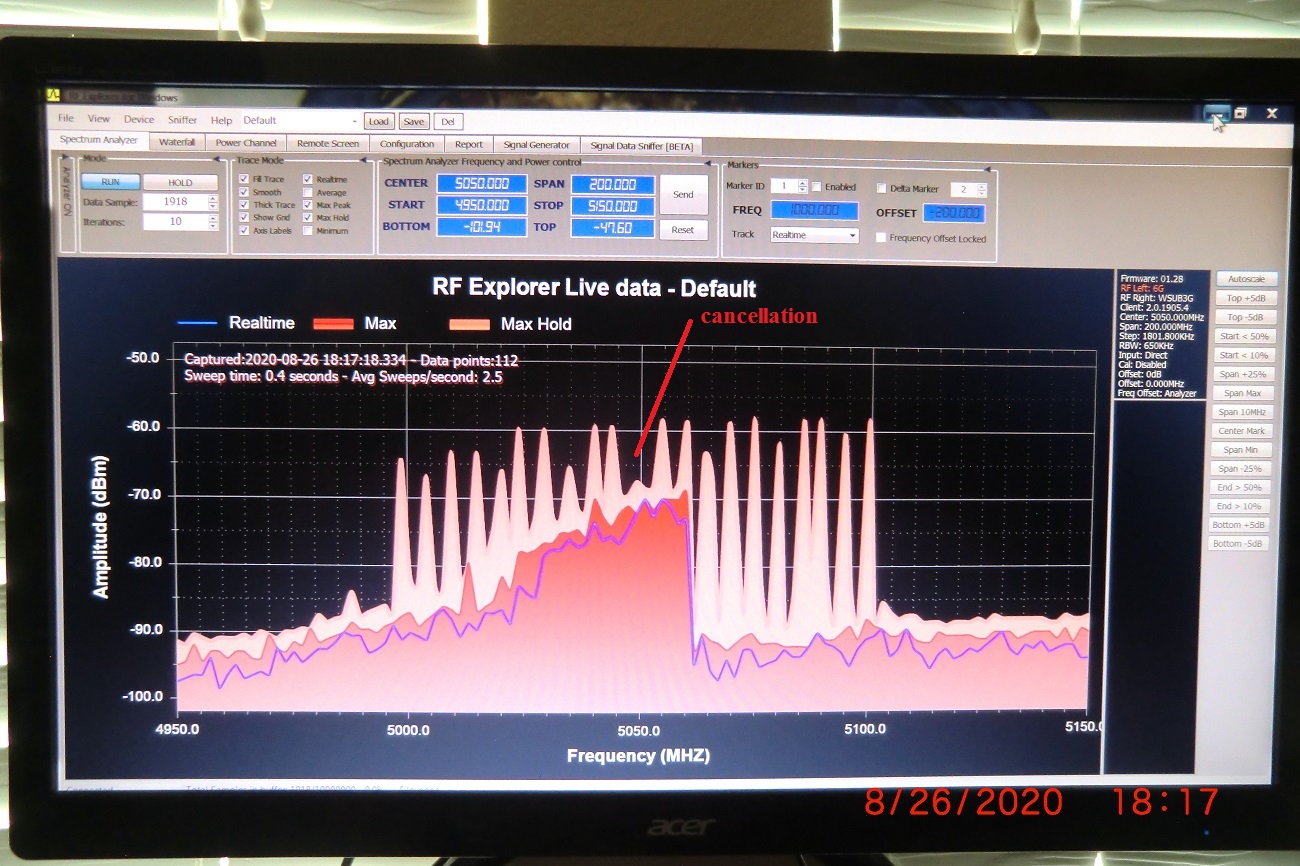Open the Track dropdown showing Realtime
The width and height of the screenshot is (1300, 866).
coord(813,236)
